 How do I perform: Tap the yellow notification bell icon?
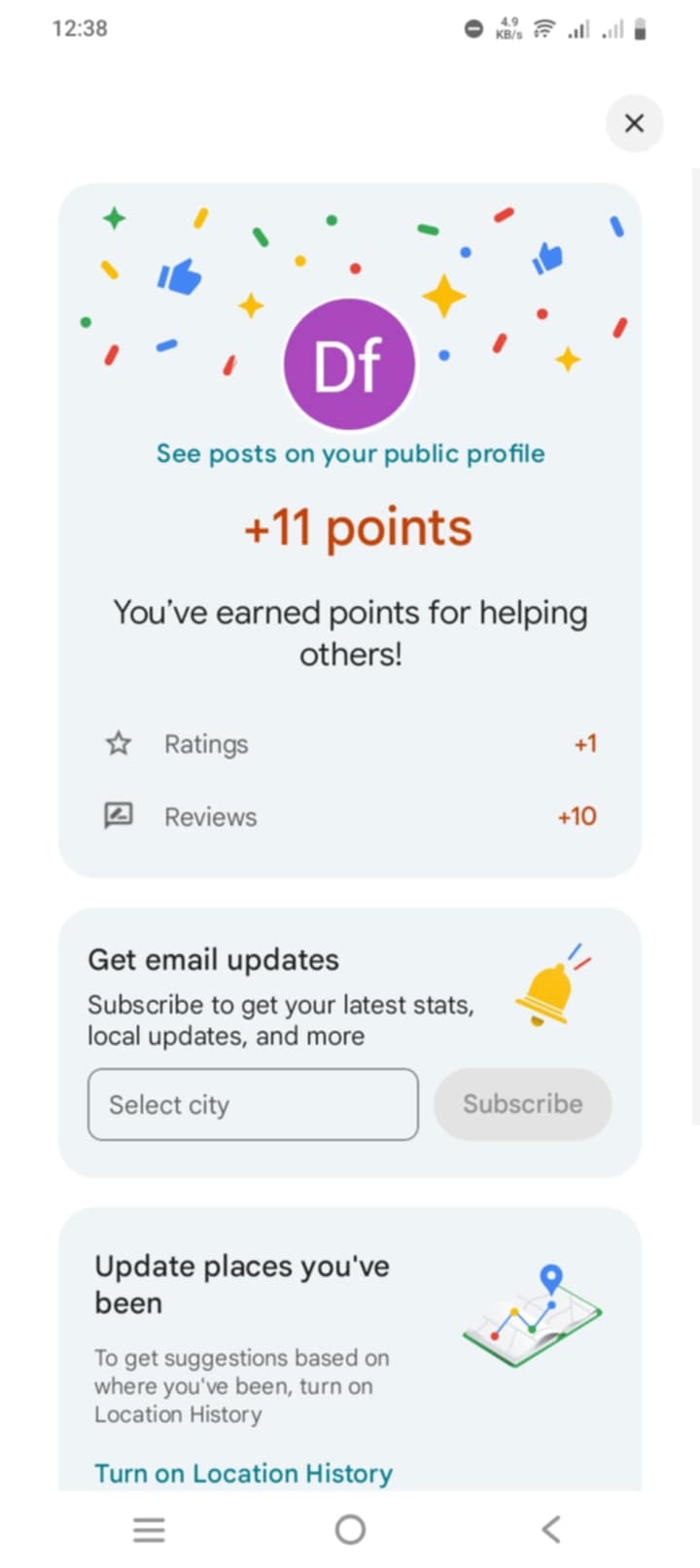[546, 990]
